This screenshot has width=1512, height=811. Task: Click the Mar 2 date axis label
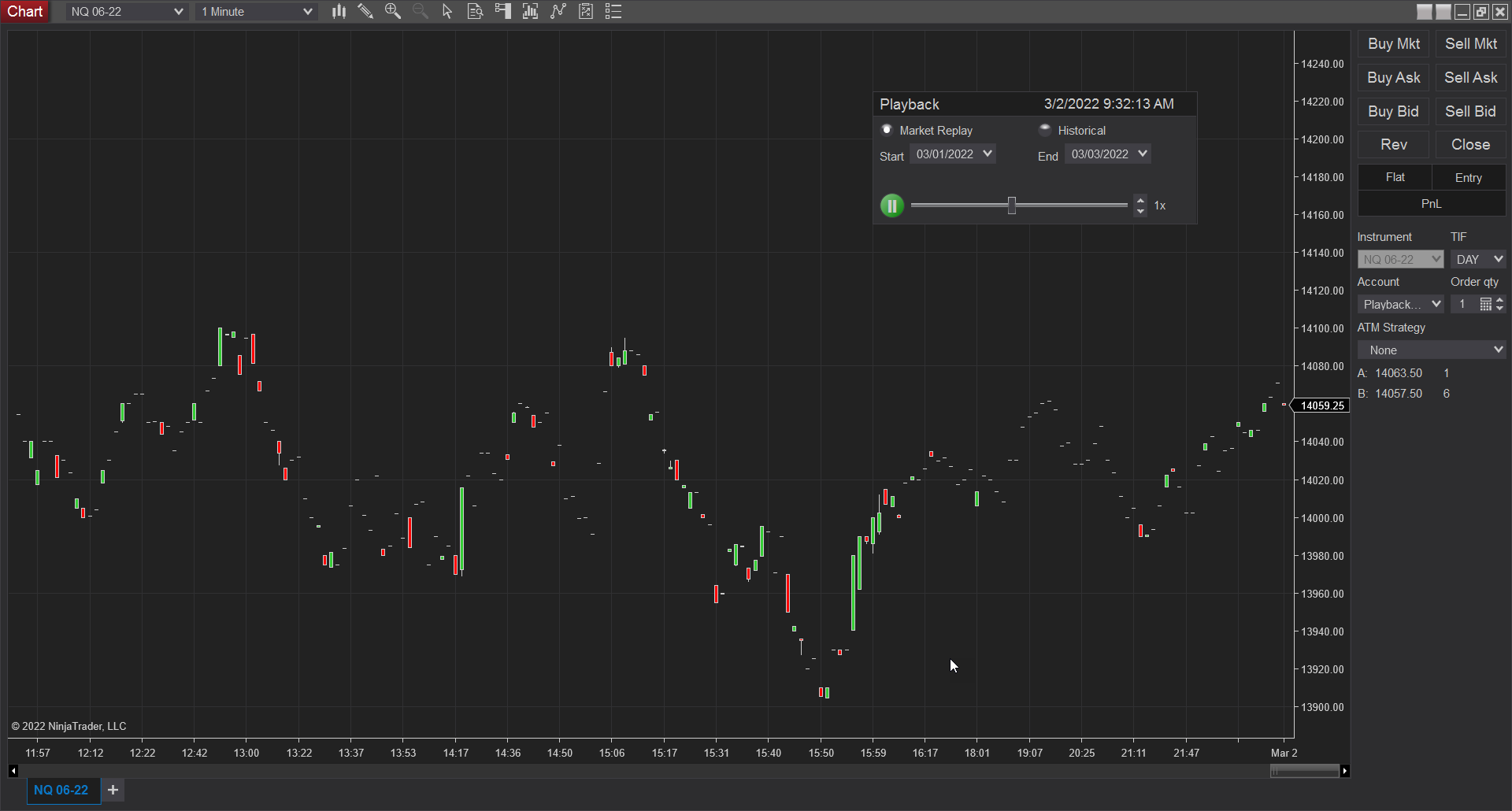click(x=1284, y=753)
